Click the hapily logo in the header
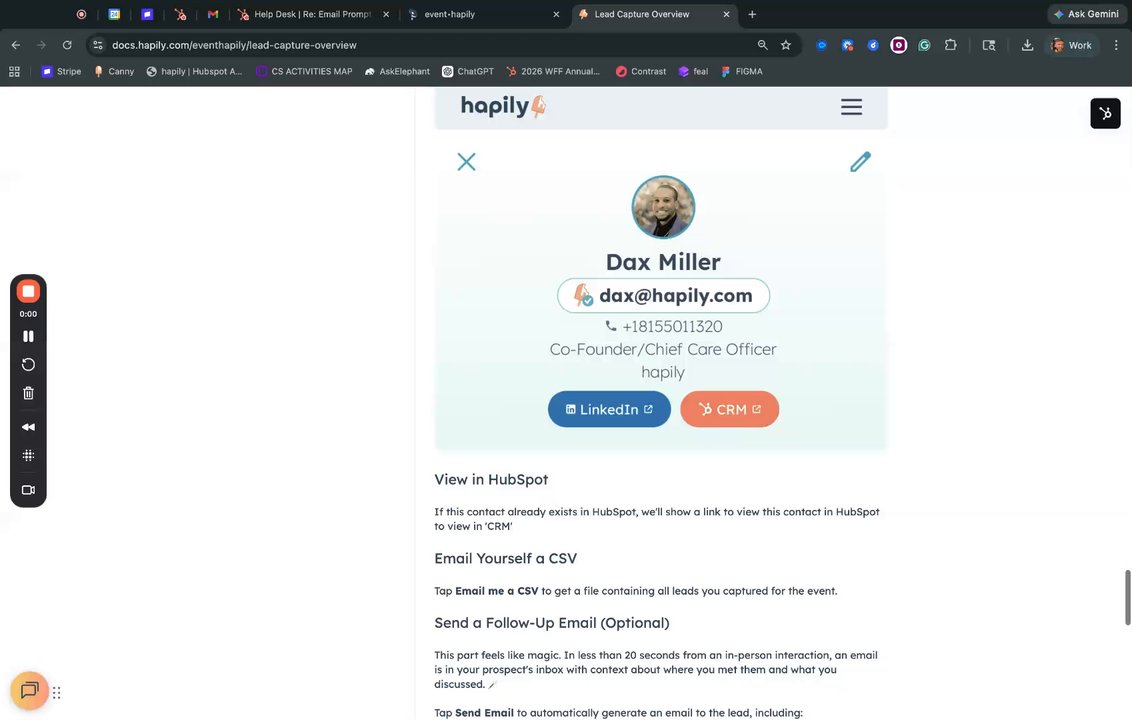 point(503,106)
